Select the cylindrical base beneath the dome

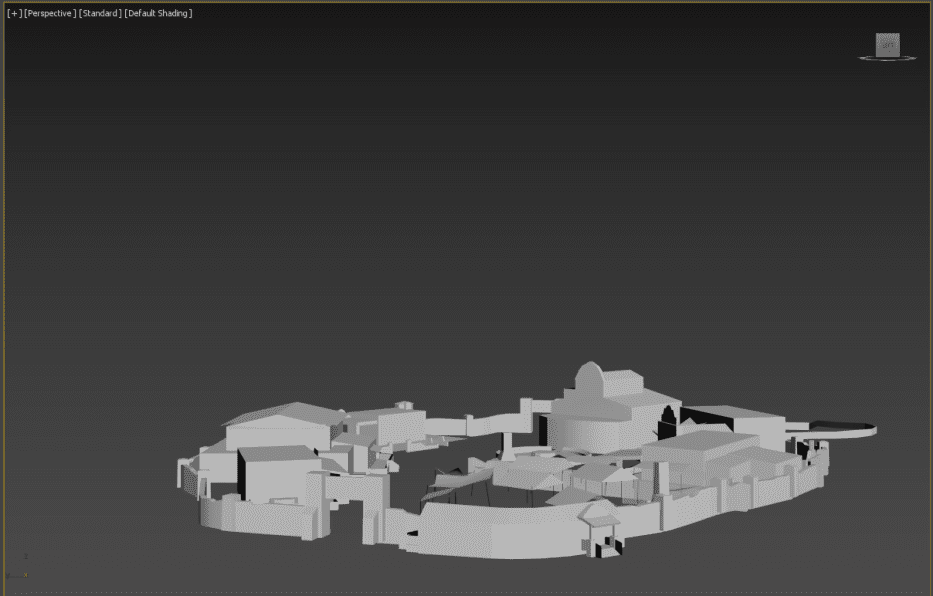coord(588,428)
